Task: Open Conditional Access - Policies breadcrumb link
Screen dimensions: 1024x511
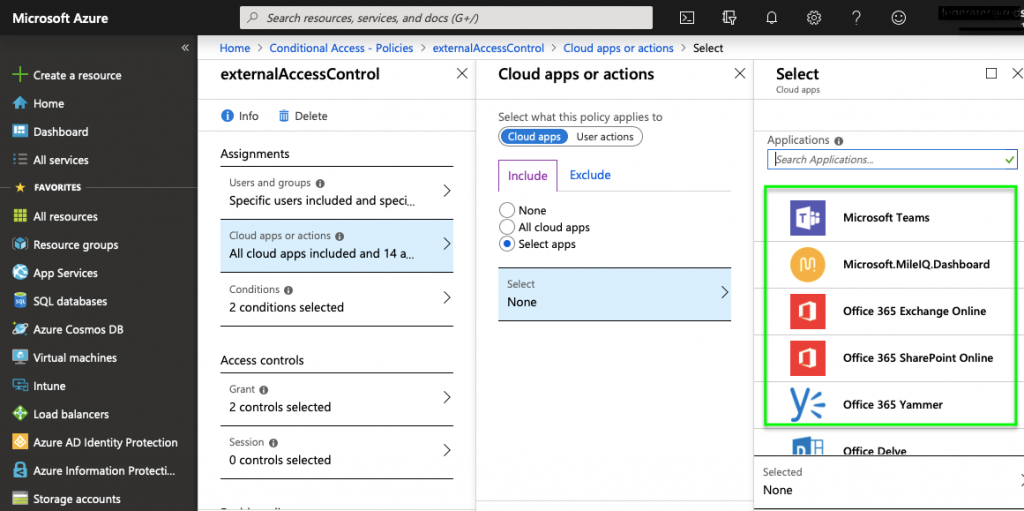Action: (342, 47)
